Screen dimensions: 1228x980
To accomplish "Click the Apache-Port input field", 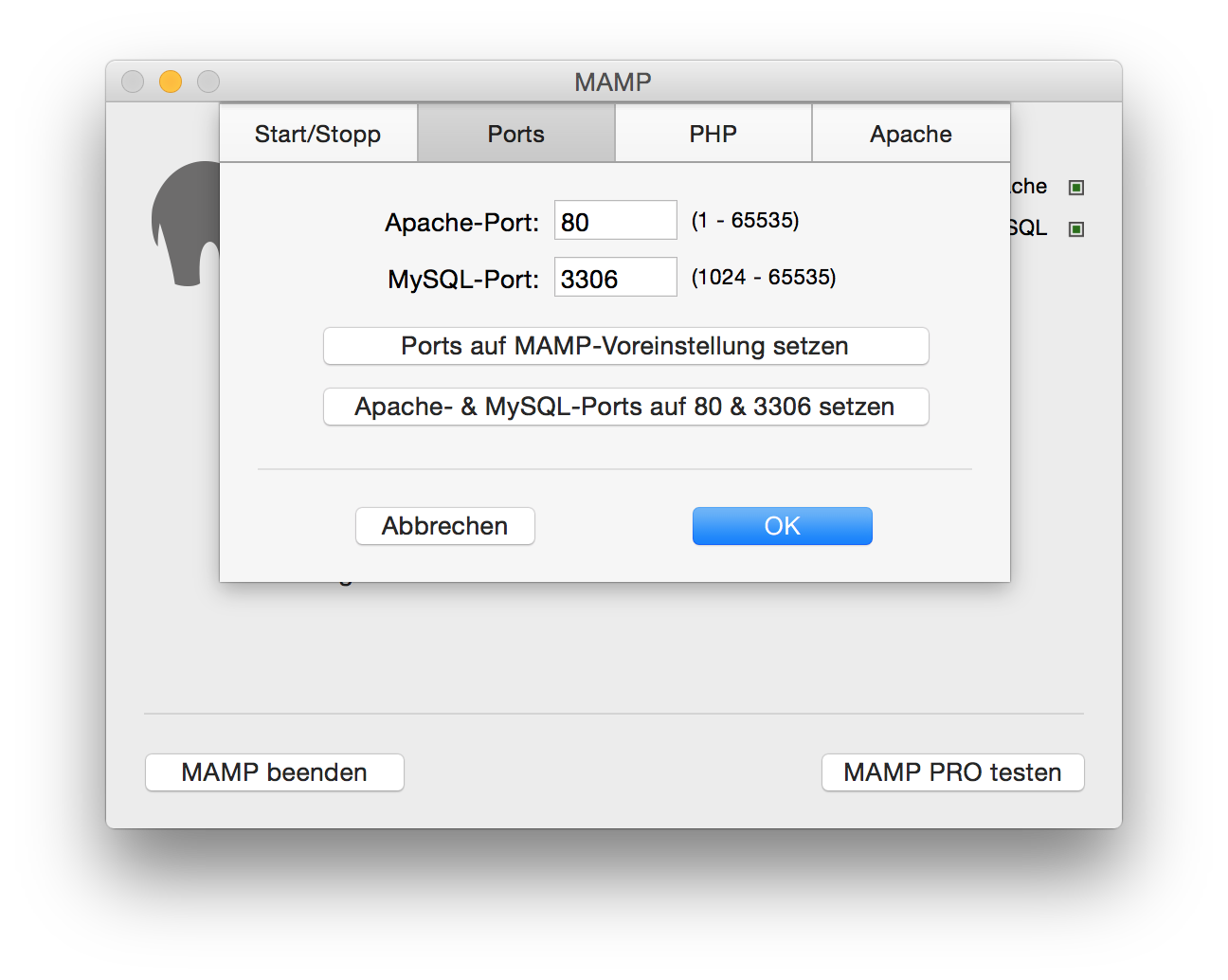I will [x=616, y=221].
